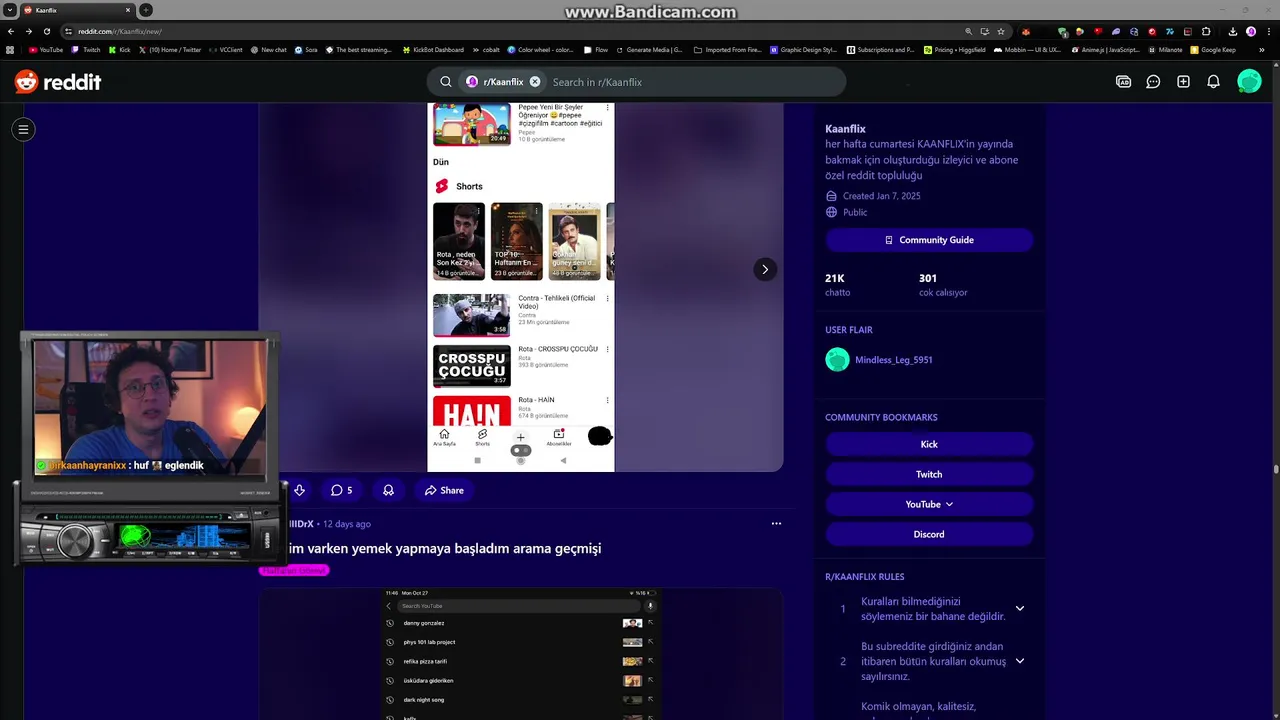Go to the next gallery image
1280x720 pixels.
click(x=765, y=269)
